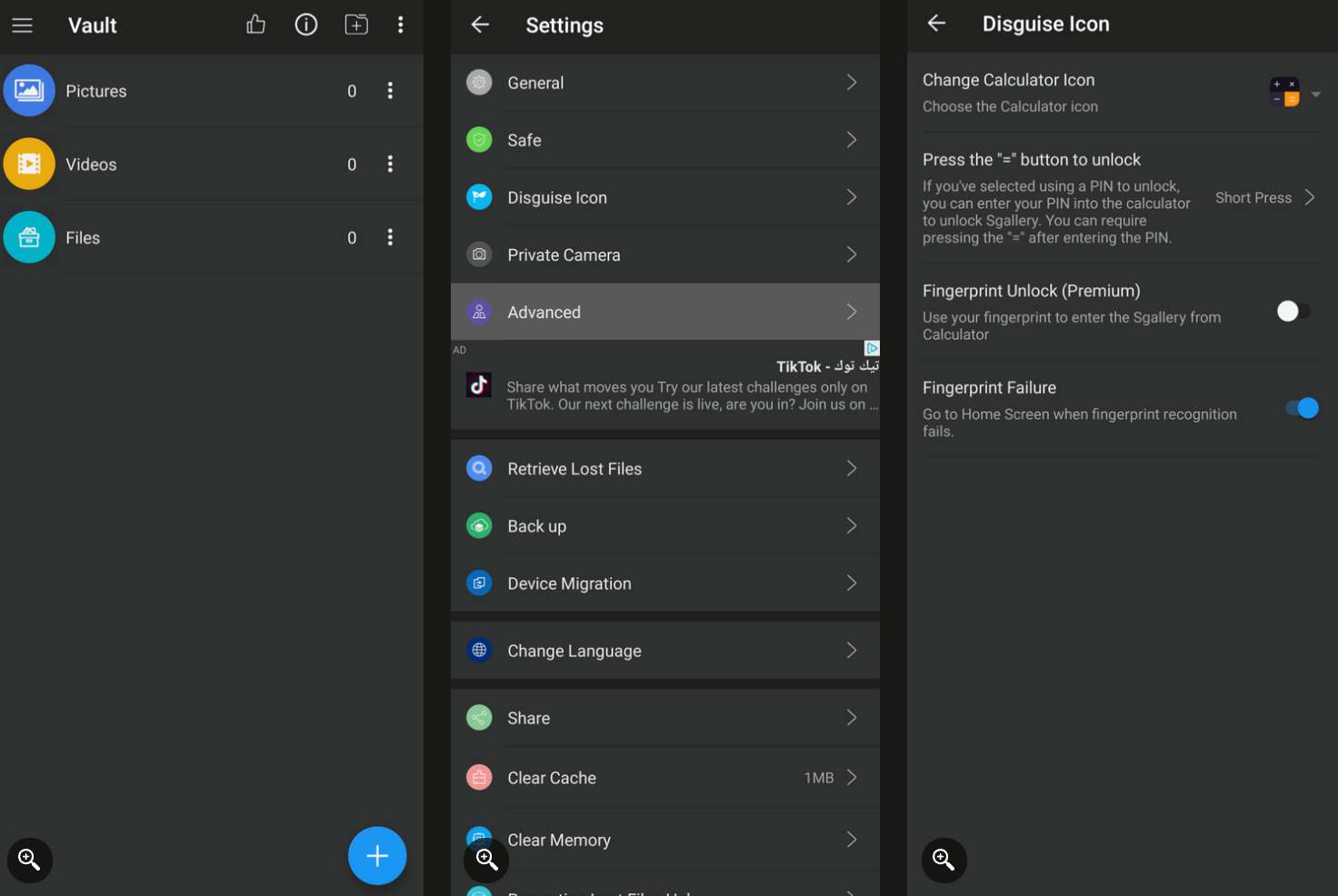Image resolution: width=1338 pixels, height=896 pixels.
Task: Open the AdChoices icon on the ad
Action: point(872,348)
